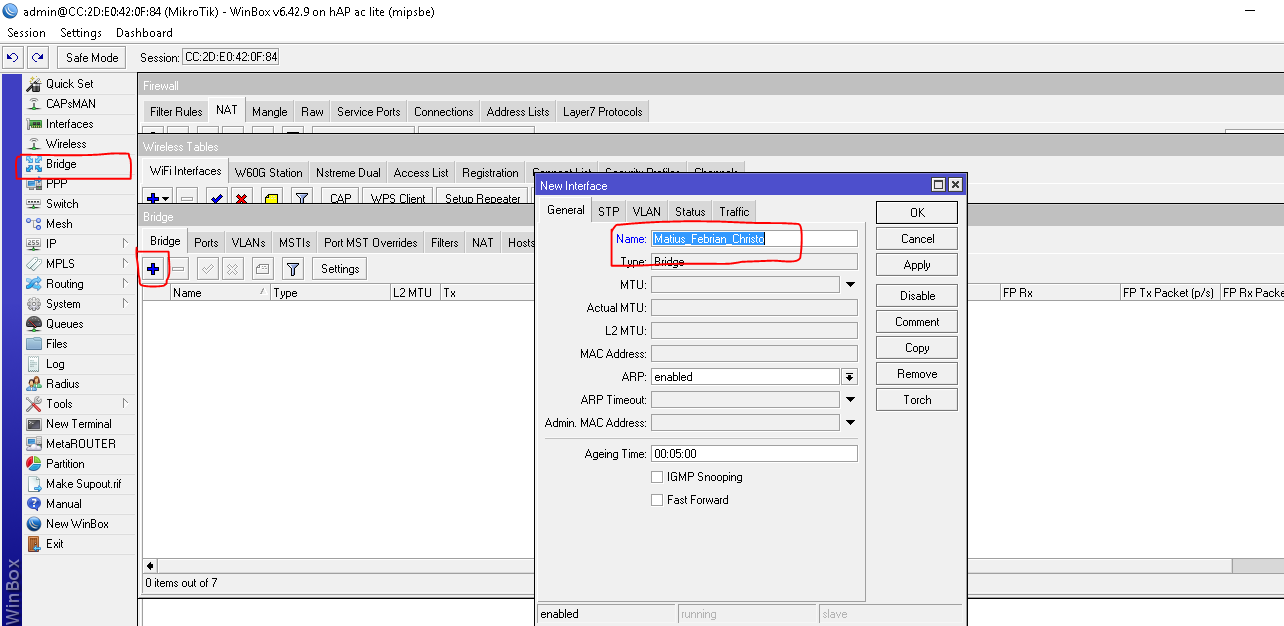Viewport: 1284px width, 626px height.
Task: Open the Interfaces sidebar entry
Action: pos(69,124)
